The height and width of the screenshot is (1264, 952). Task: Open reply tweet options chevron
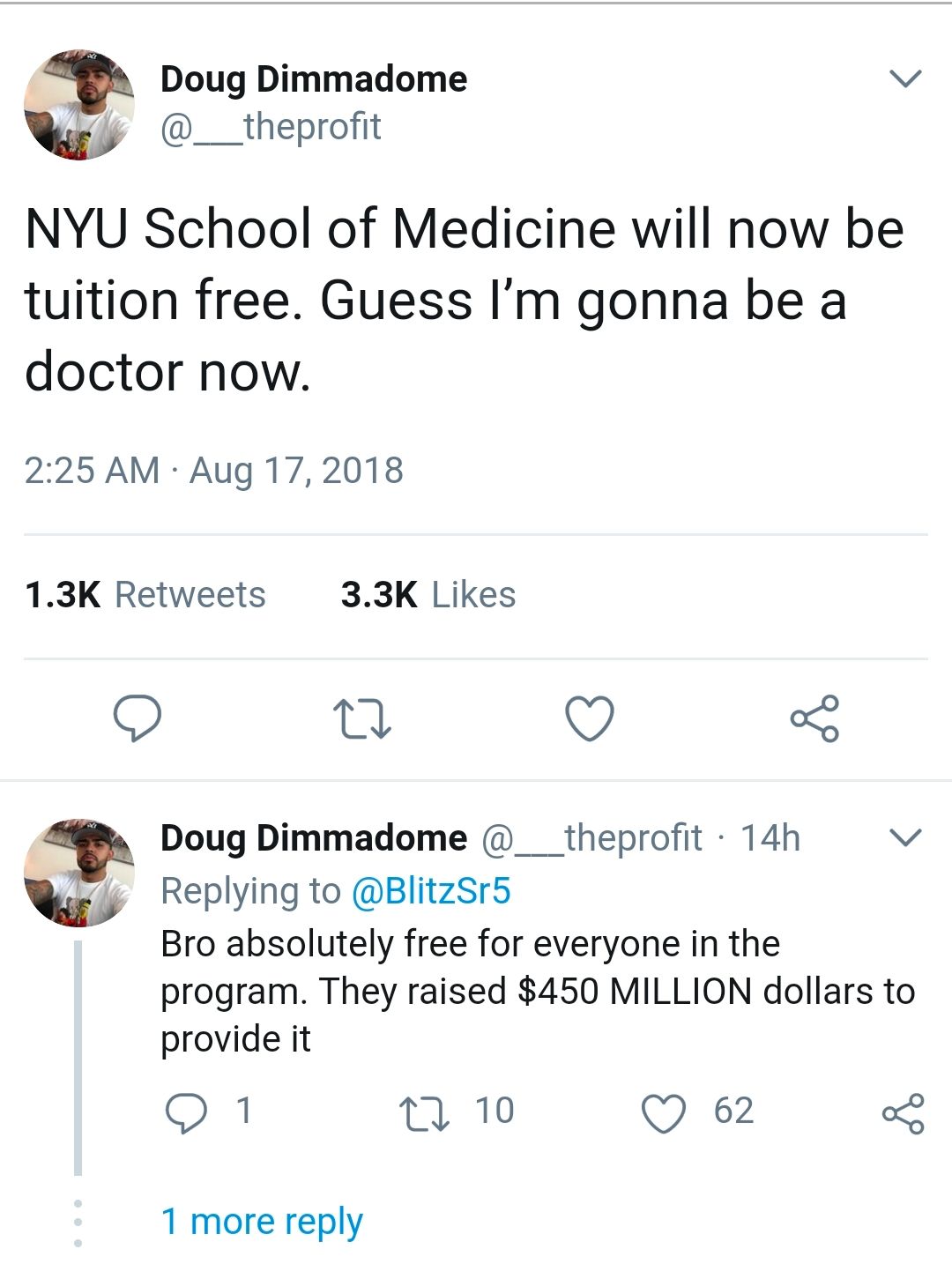905,836
